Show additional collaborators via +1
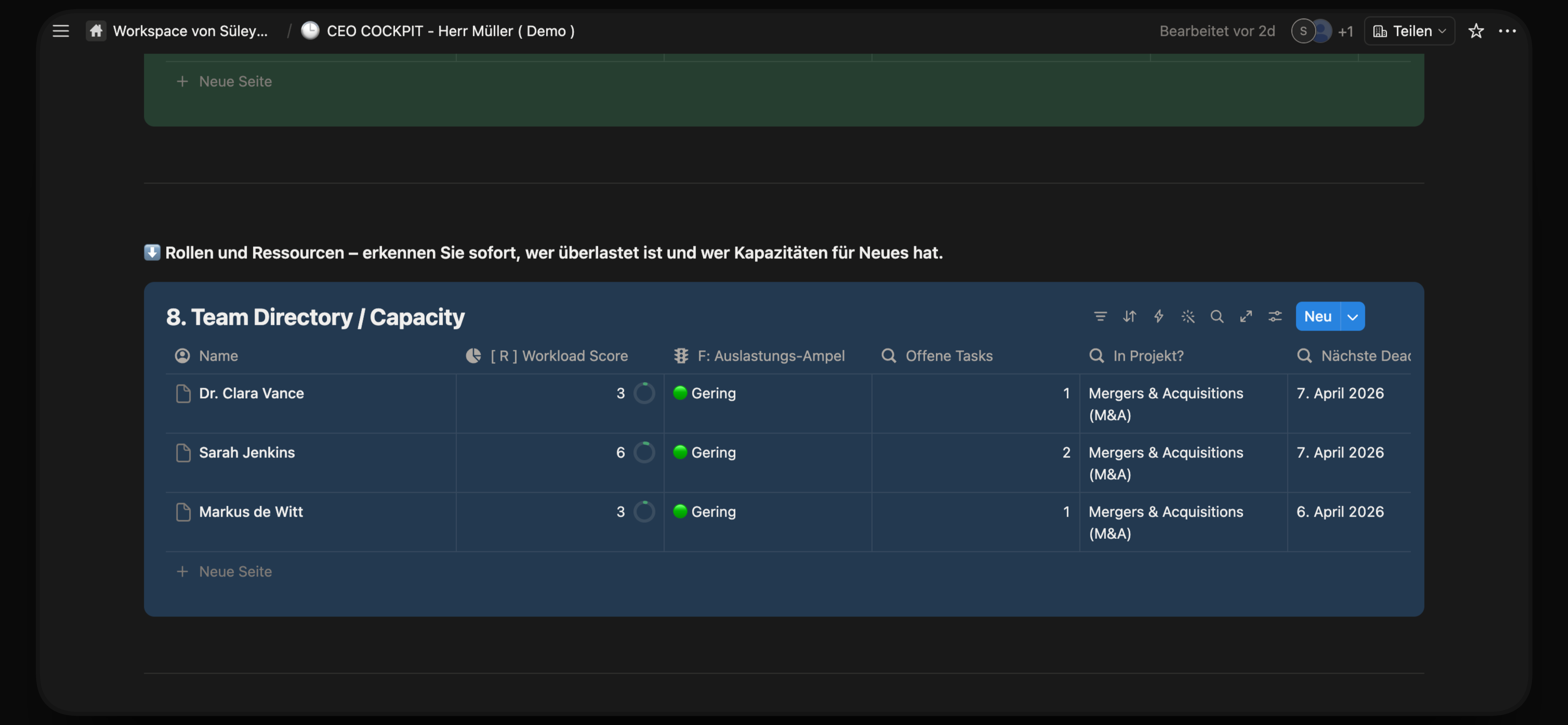The width and height of the screenshot is (1568, 725). click(1345, 32)
